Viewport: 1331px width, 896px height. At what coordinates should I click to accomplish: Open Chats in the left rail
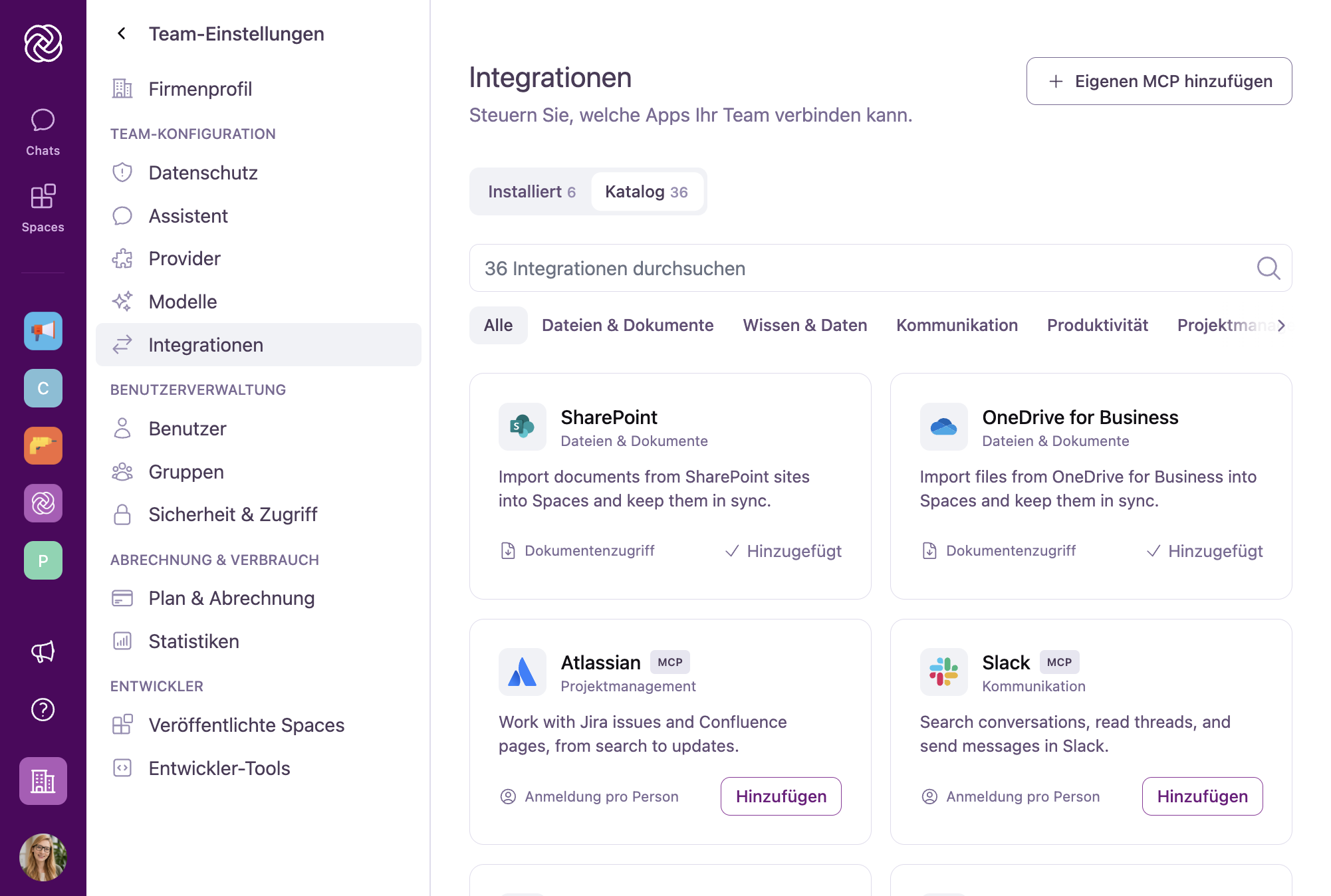tap(43, 132)
